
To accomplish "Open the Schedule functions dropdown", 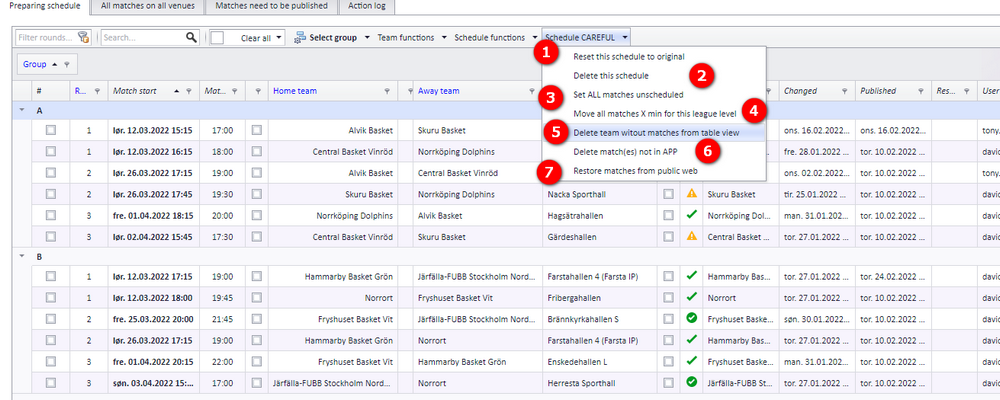I will pos(534,38).
